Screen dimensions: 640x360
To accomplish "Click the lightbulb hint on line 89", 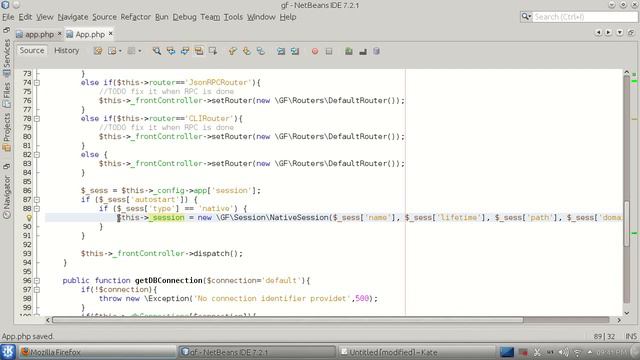I will (x=29, y=218).
